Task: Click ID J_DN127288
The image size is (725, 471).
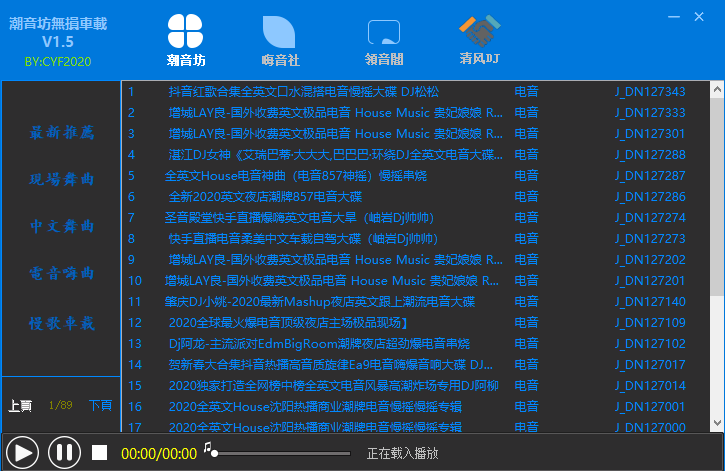Action: point(650,155)
